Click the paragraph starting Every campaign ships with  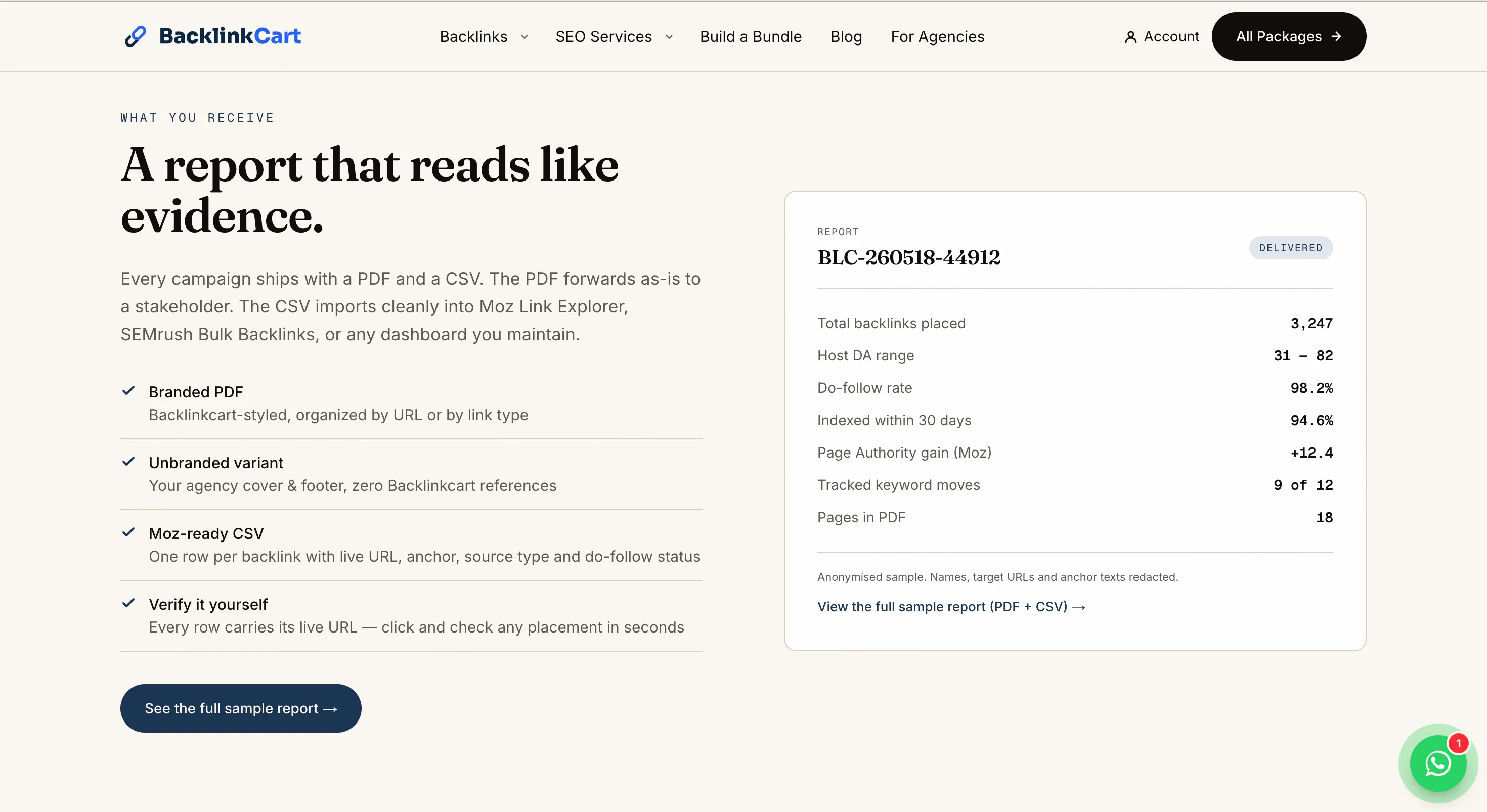pos(410,306)
